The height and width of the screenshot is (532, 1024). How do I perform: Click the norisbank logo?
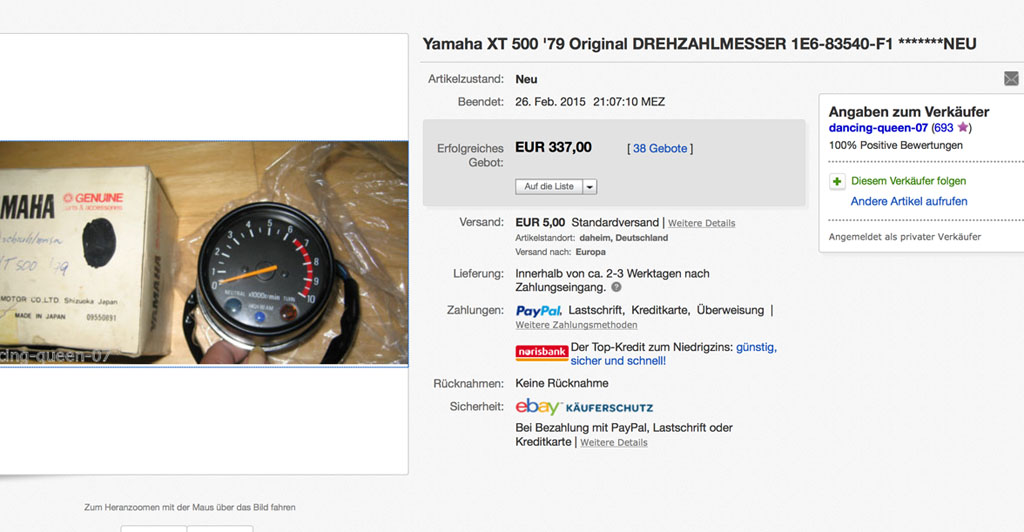pyautogui.click(x=541, y=352)
